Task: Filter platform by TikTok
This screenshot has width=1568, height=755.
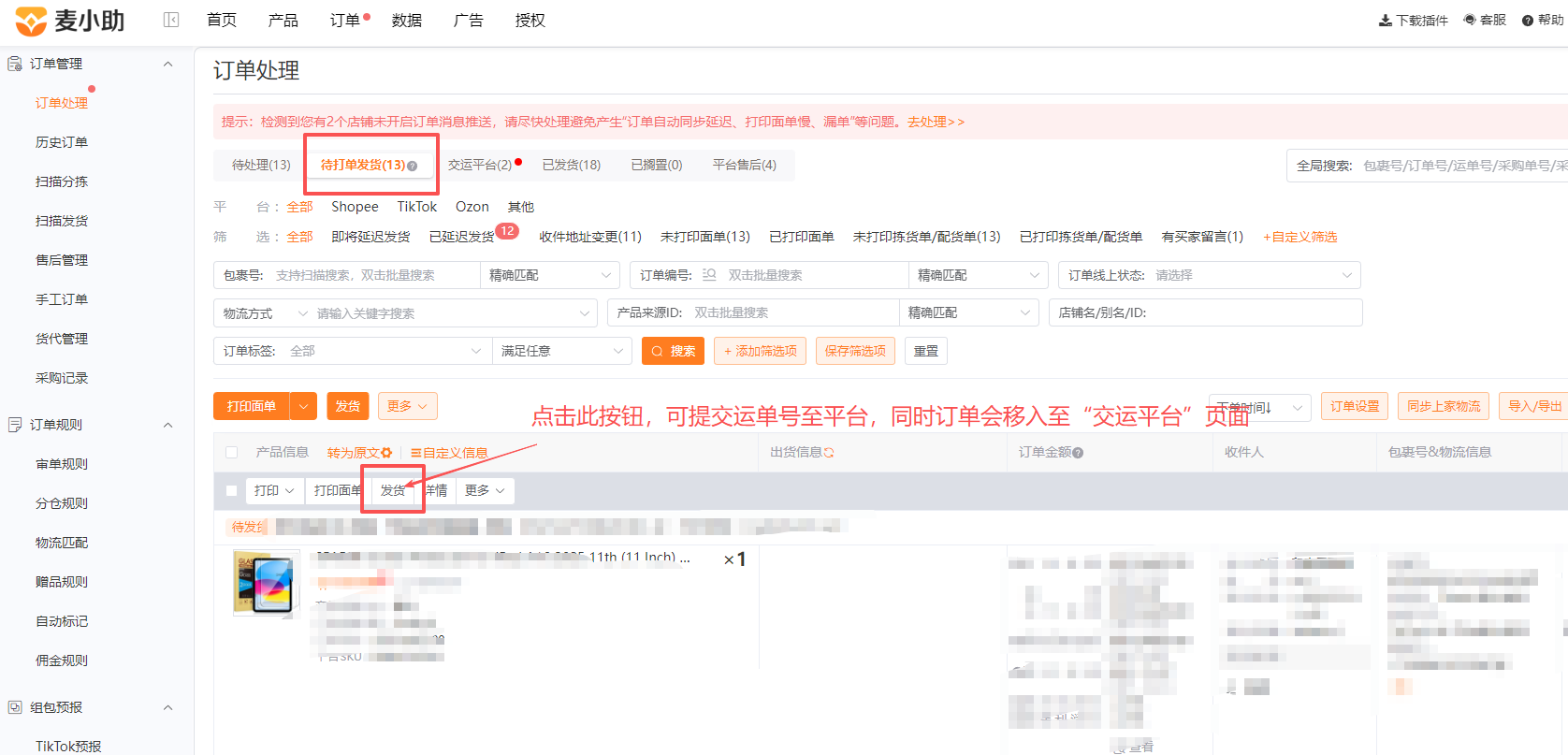Action: coord(417,207)
